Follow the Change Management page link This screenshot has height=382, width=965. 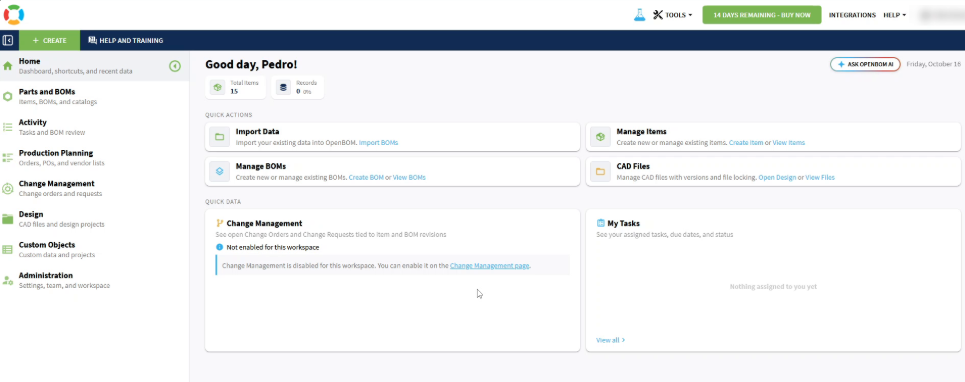click(489, 266)
